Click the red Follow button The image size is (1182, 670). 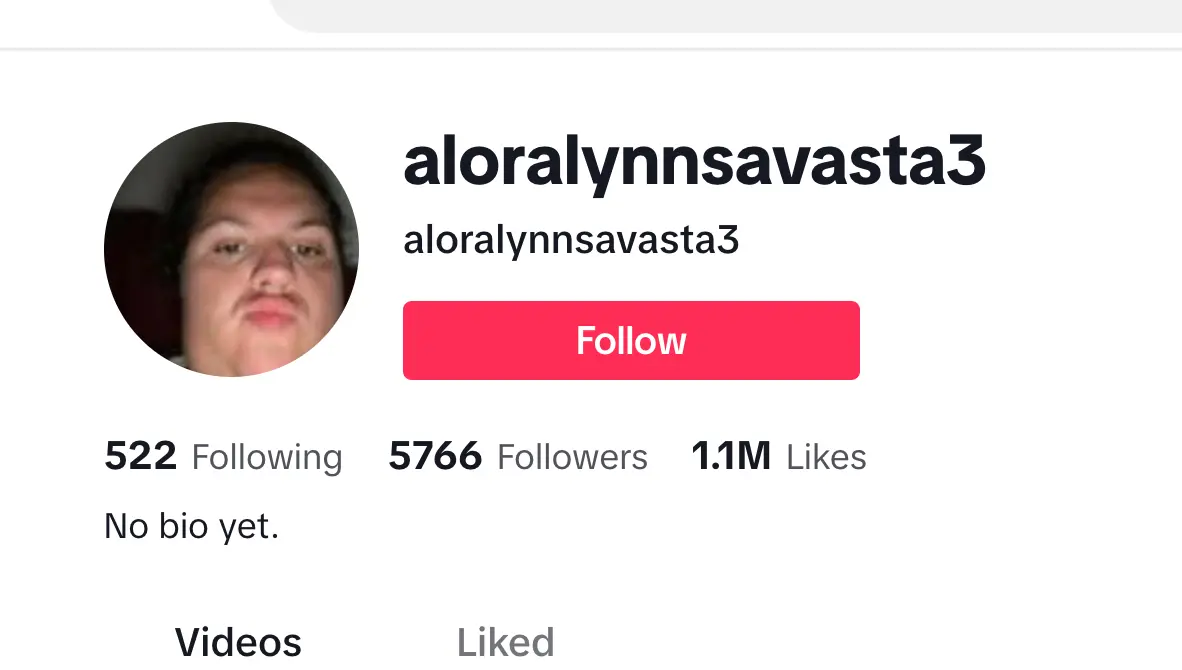coord(631,341)
